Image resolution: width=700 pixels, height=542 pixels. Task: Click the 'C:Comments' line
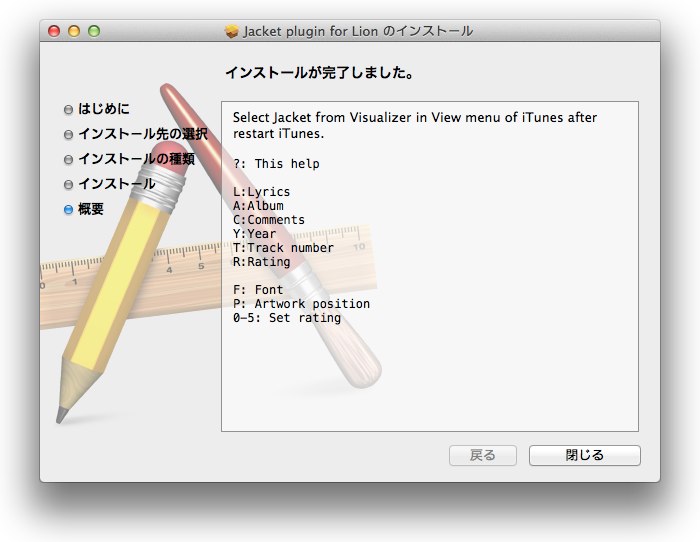point(269,220)
